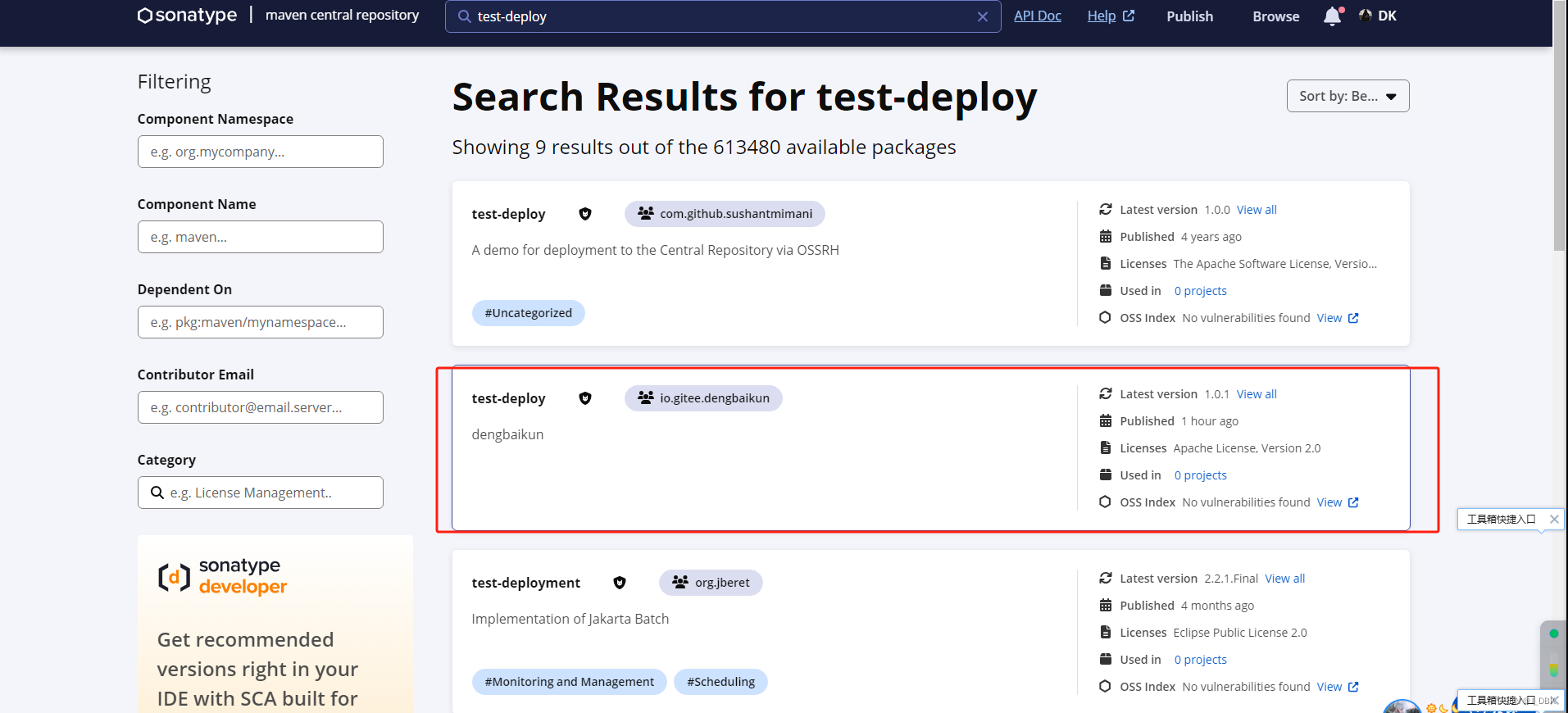Focus the Component Namespace filter field

point(260,152)
